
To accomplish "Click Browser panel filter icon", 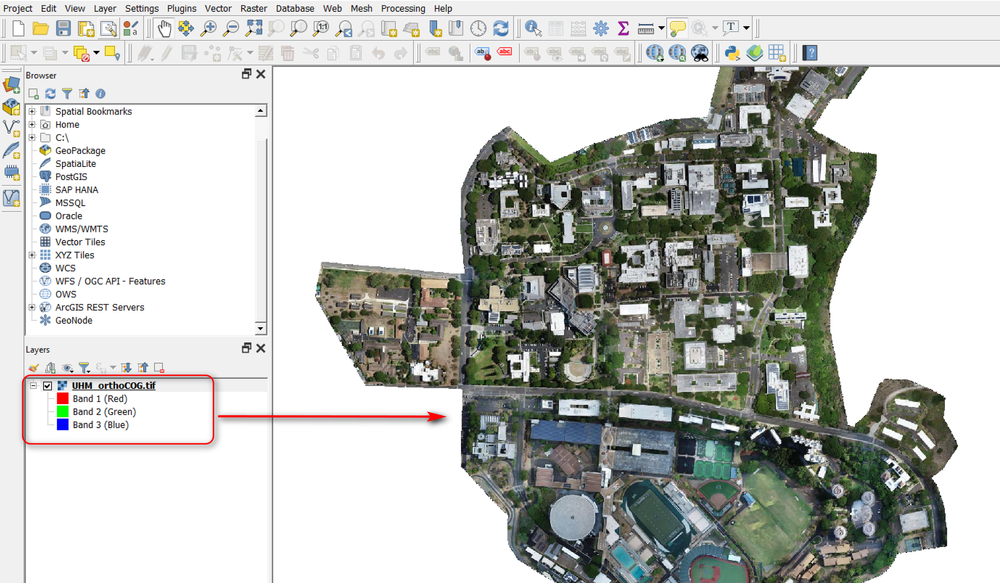I will (67, 94).
